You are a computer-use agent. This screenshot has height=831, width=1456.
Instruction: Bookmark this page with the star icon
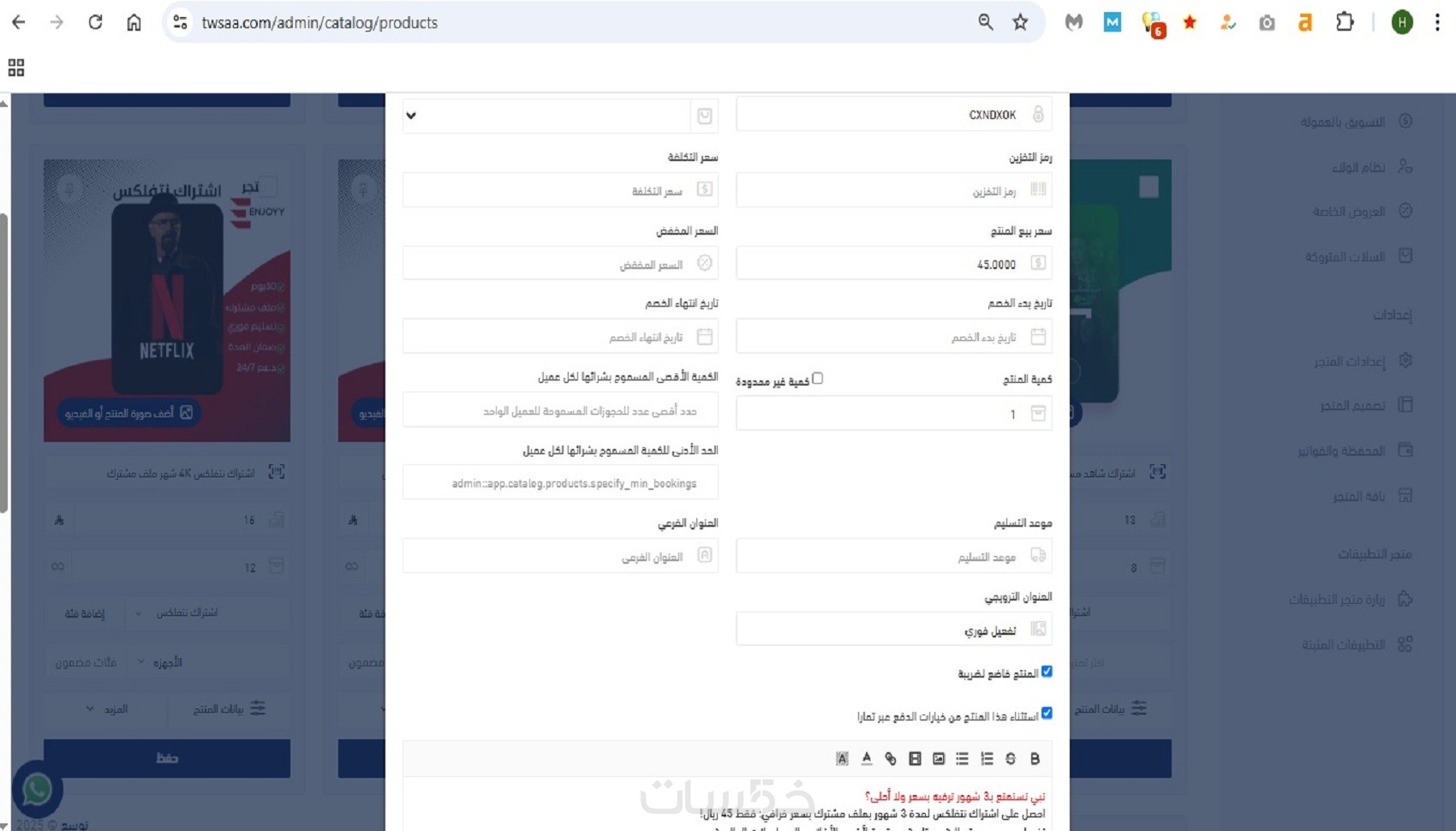click(1020, 22)
